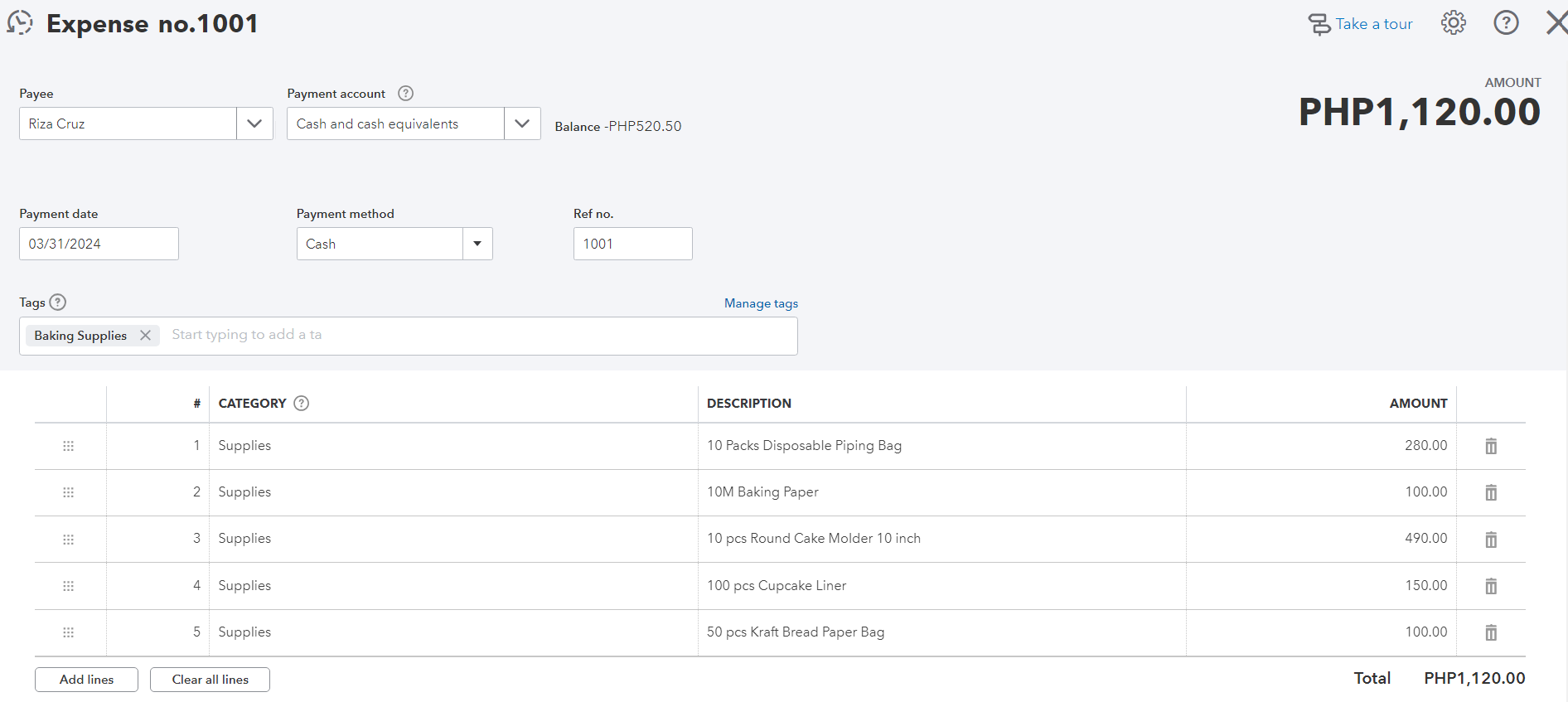1568x702 pixels.
Task: Open the Payment method dropdown
Action: tap(477, 244)
